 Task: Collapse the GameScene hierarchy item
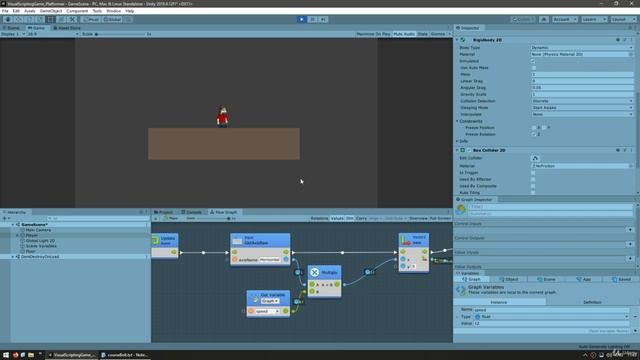click(x=13, y=225)
